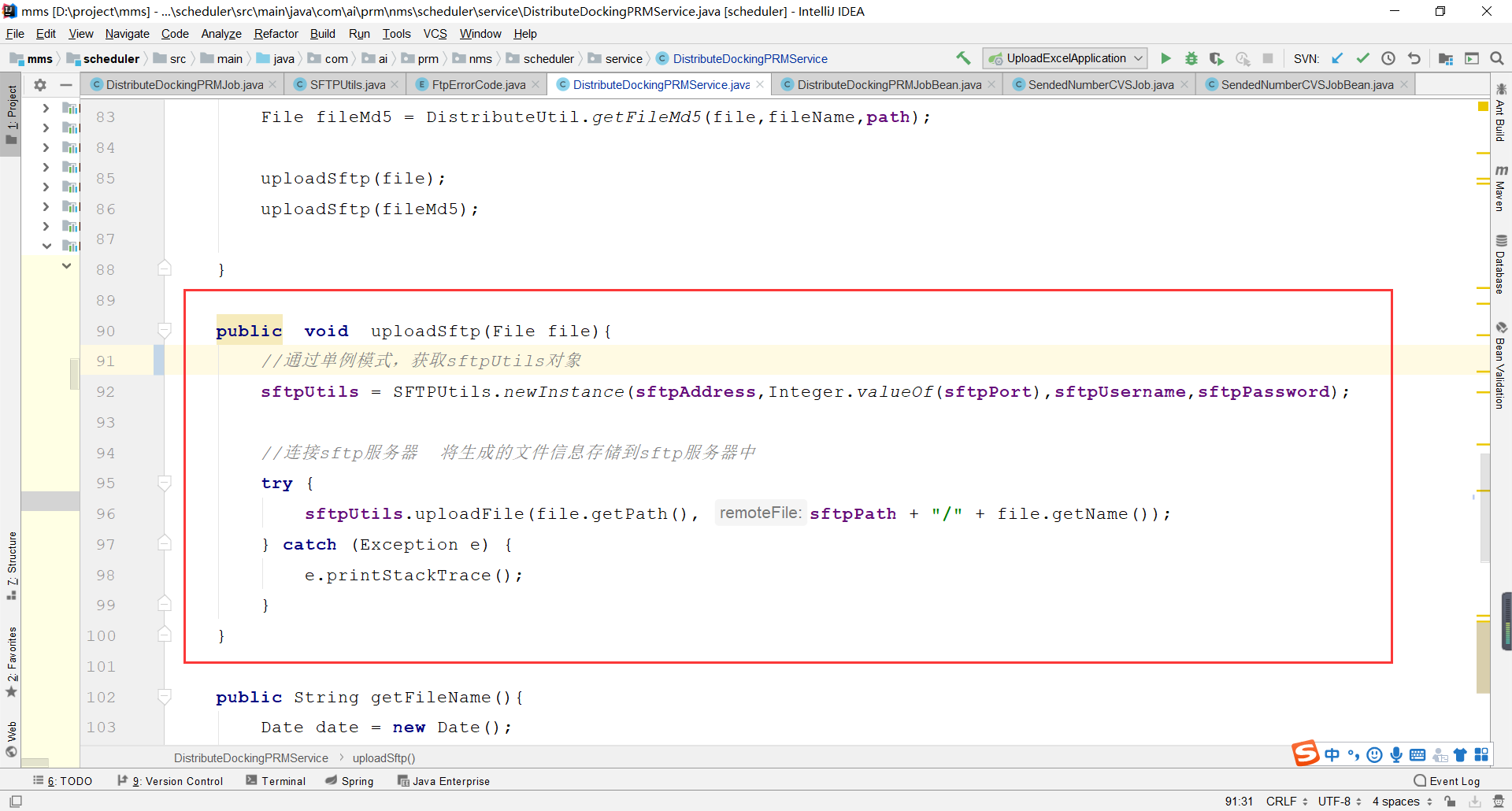This screenshot has width=1512, height=811.
Task: Click the Run with Coverage icon
Action: coord(1217,58)
